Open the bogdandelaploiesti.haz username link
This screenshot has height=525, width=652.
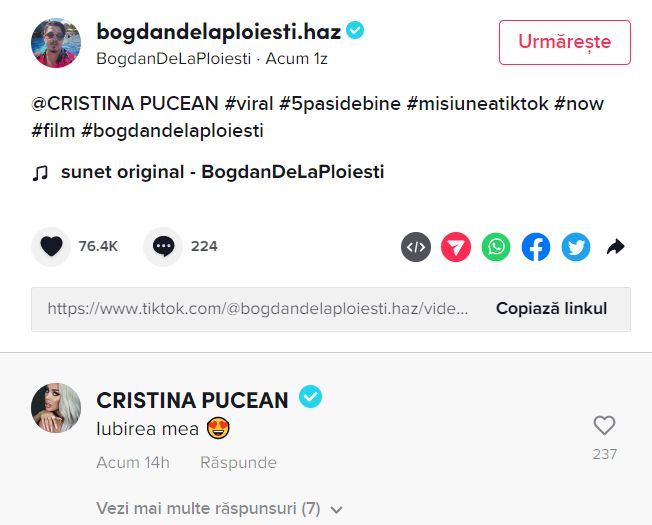218,32
